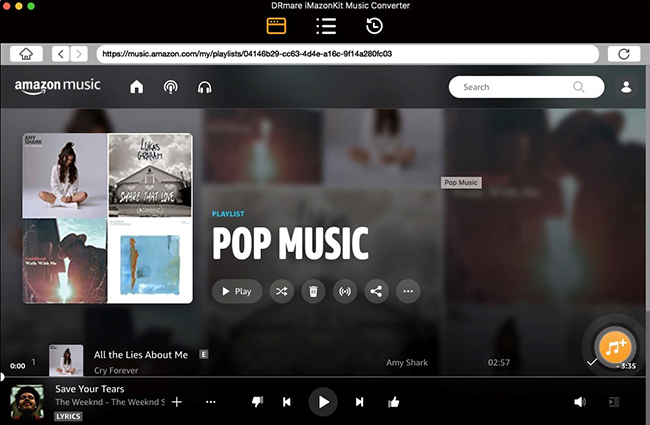This screenshot has width=650, height=425.
Task: Open the user account profile icon
Action: [x=626, y=87]
